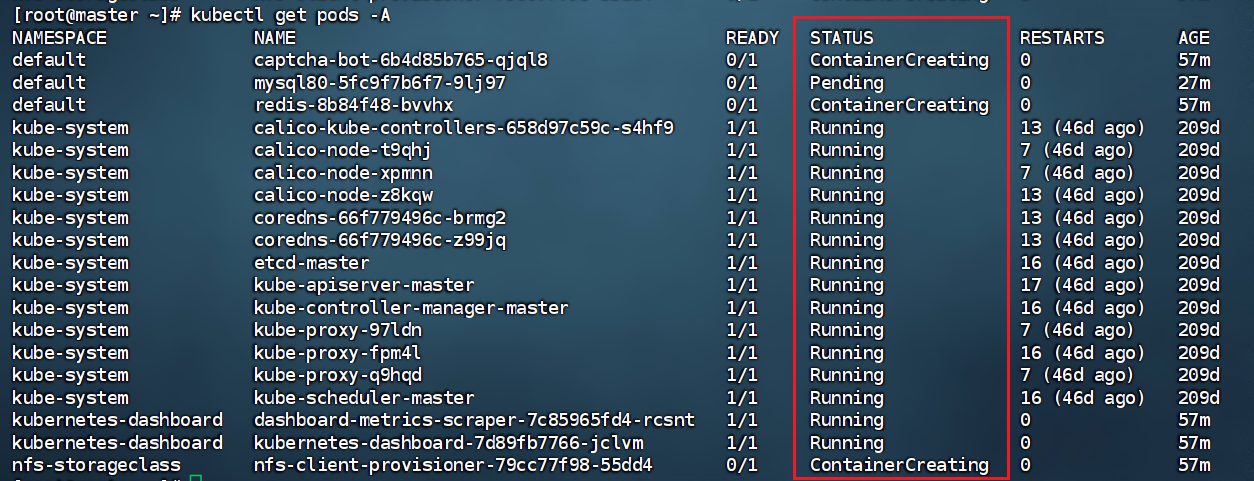
Task: Click the nfs-storageclass namespace text
Action: coord(96,465)
